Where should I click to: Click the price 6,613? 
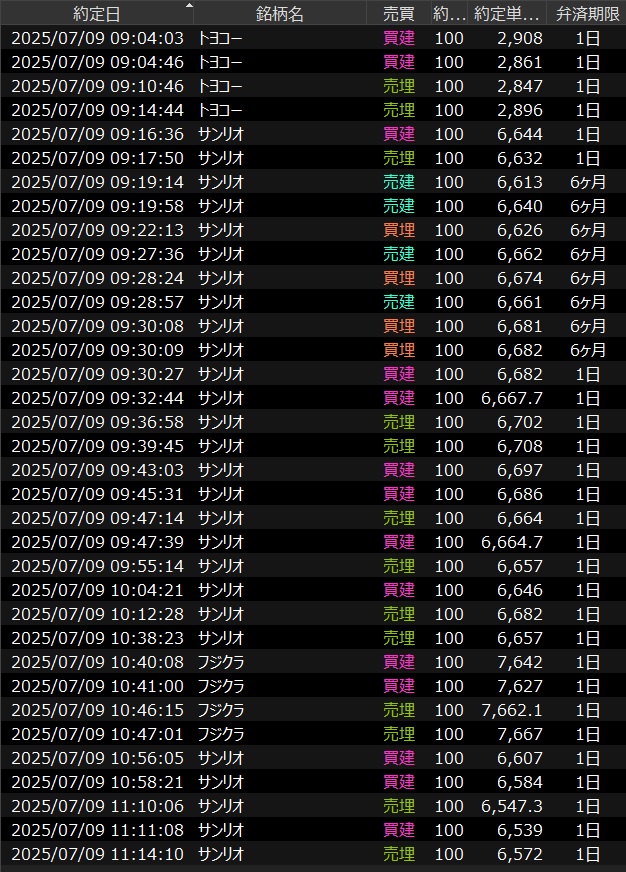click(x=520, y=182)
